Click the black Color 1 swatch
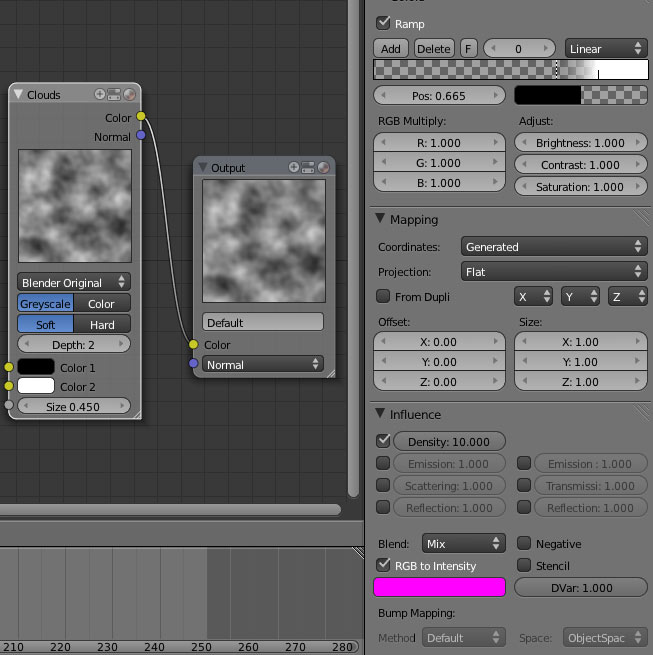Viewport: 653px width, 655px height. [x=36, y=367]
